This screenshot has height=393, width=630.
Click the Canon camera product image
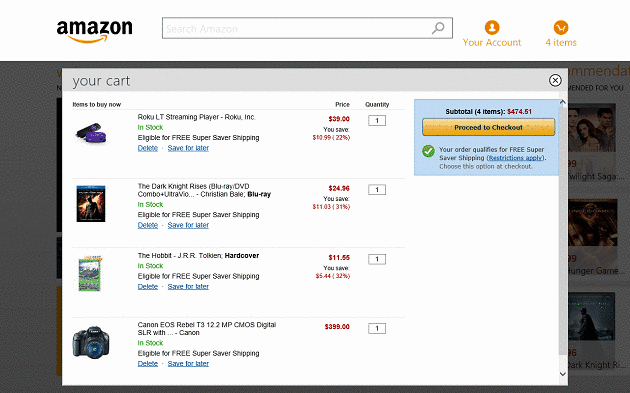tap(91, 342)
